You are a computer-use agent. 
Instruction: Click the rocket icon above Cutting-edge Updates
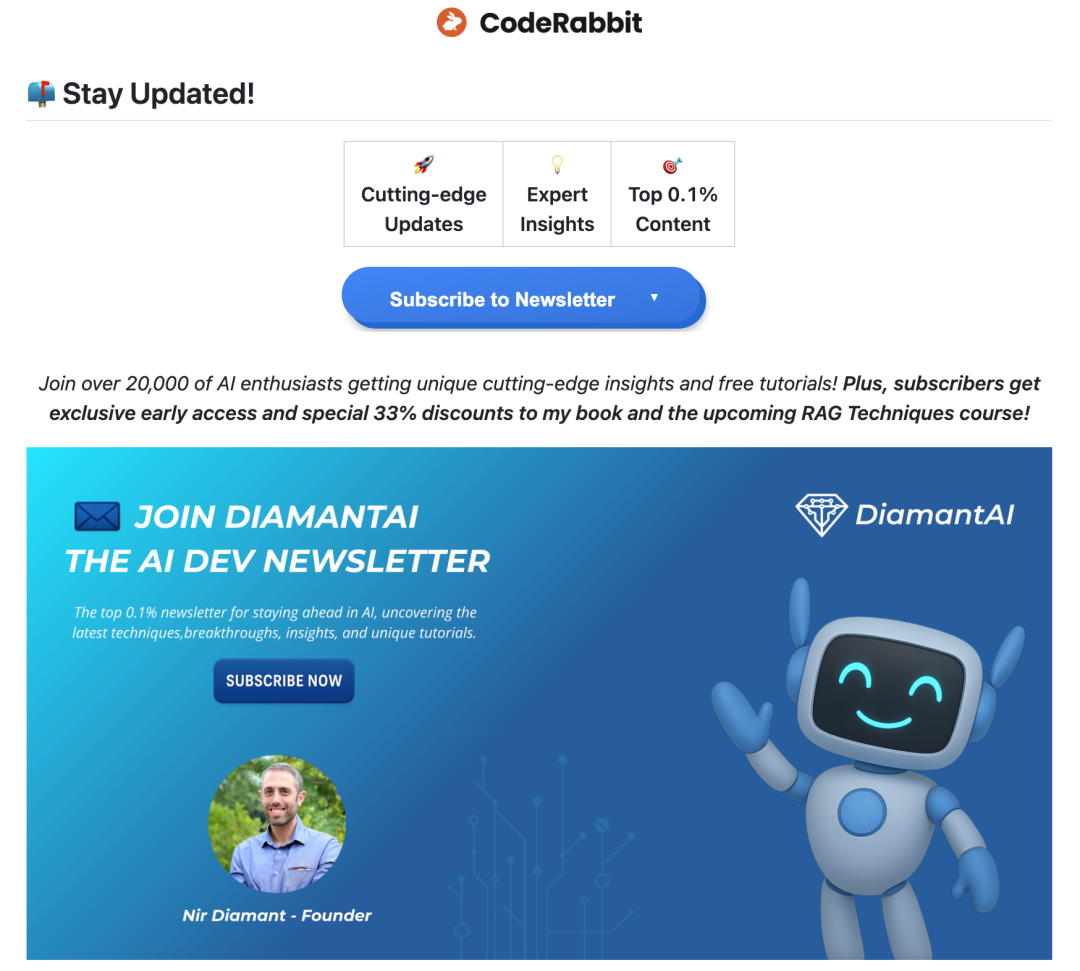point(424,165)
